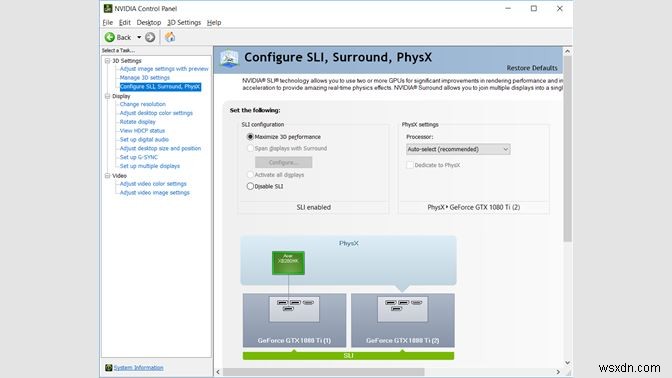
Task: Select the GeForce GTX 1080 Ti (2) card
Action: 402,320
